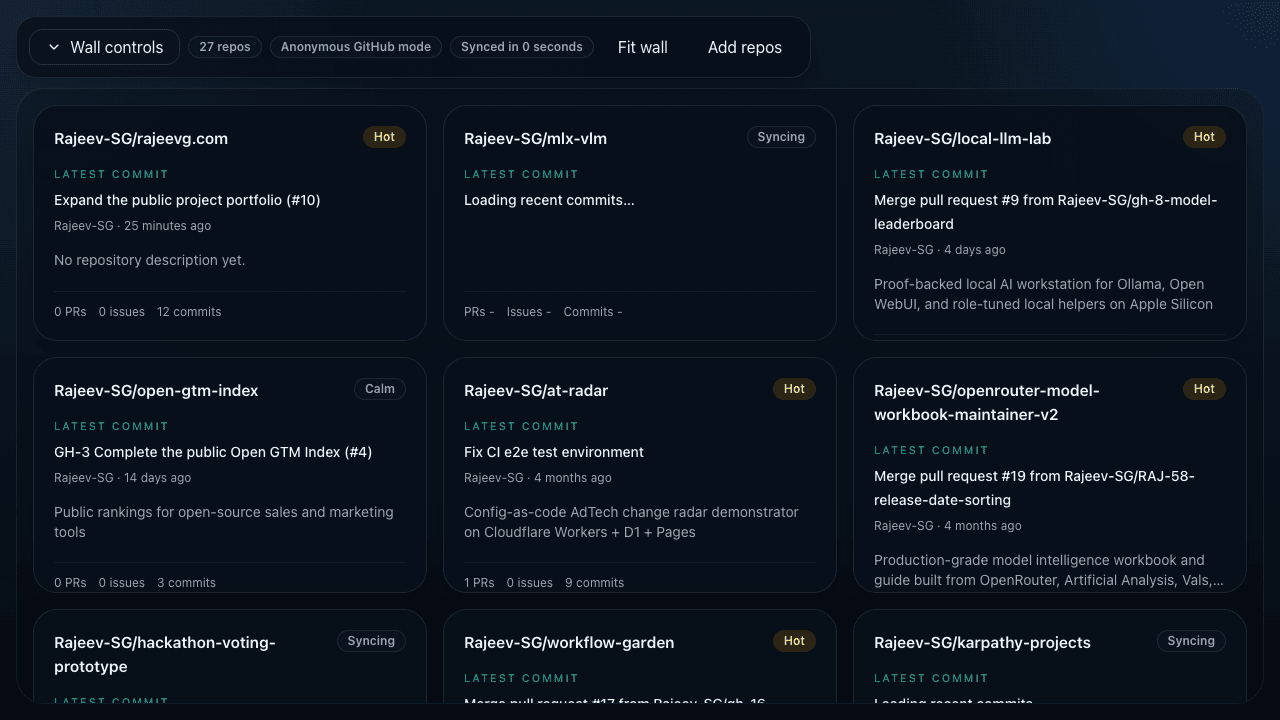The image size is (1280, 720).
Task: Click the Synced in 0 seconds badge
Action: [522, 47]
